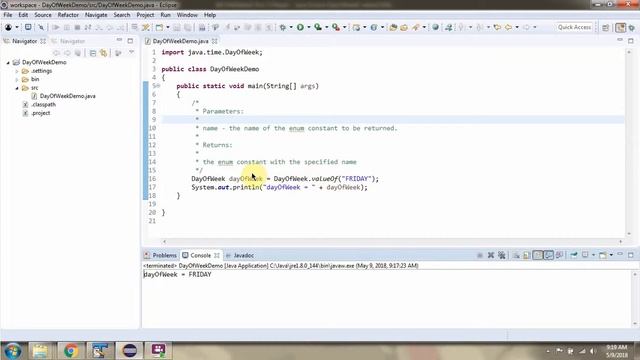640x360 pixels.
Task: Click Run External Tools toolbar icon
Action: [x=336, y=27]
